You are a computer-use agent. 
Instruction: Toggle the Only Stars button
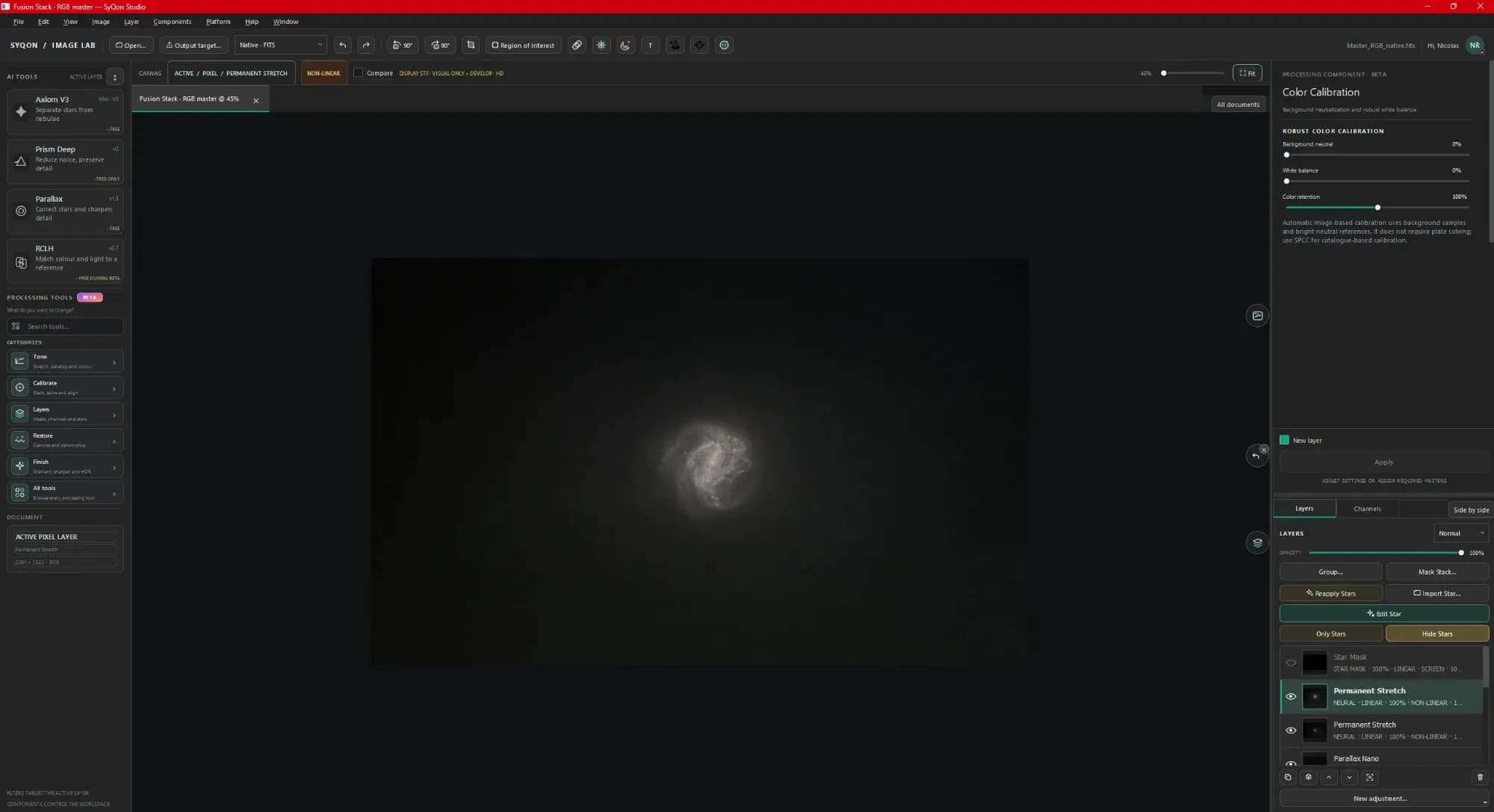point(1330,633)
